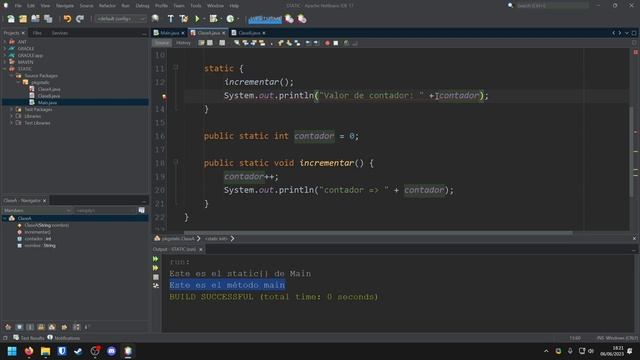Open the Profile Project dropdown arrow

click(238, 19)
